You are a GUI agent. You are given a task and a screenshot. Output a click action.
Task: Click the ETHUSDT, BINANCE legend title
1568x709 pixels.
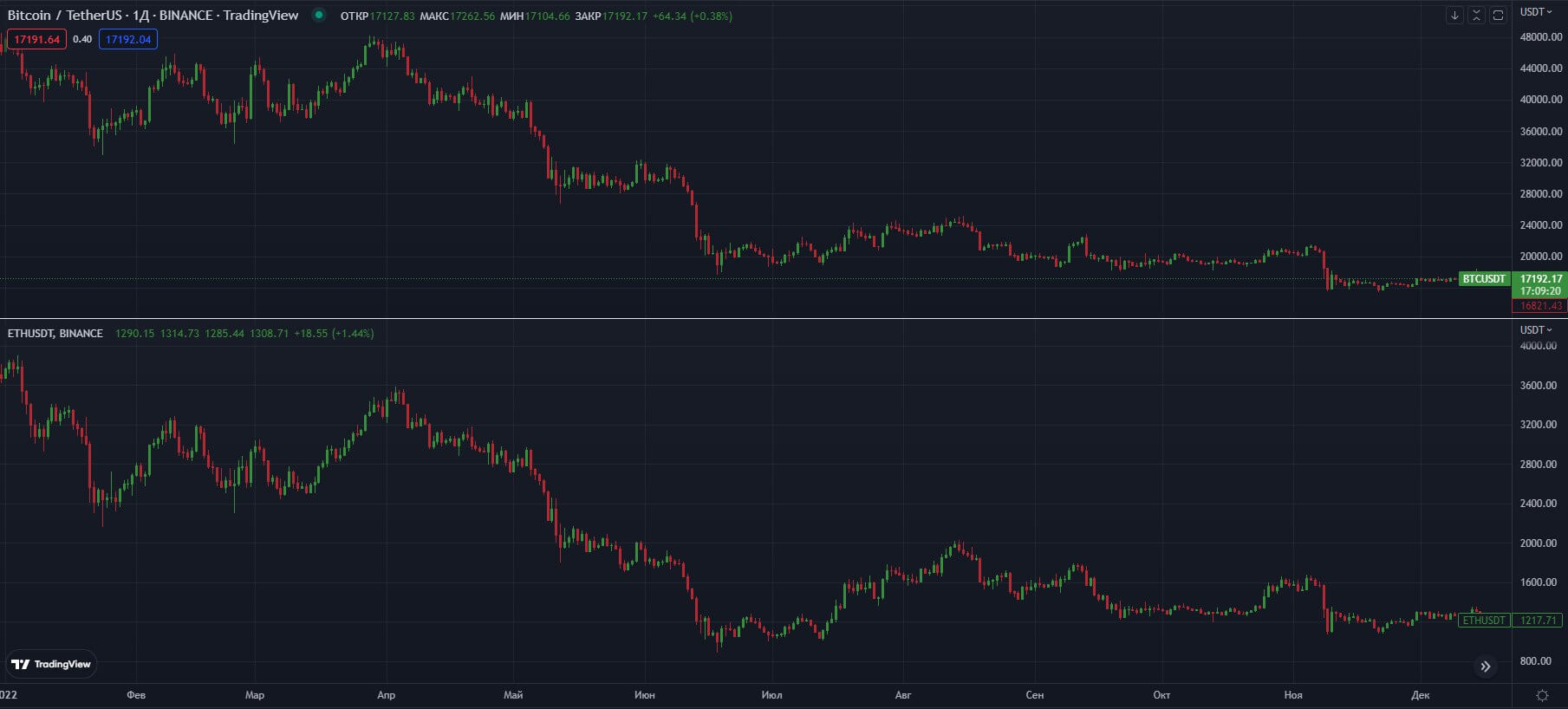55,333
